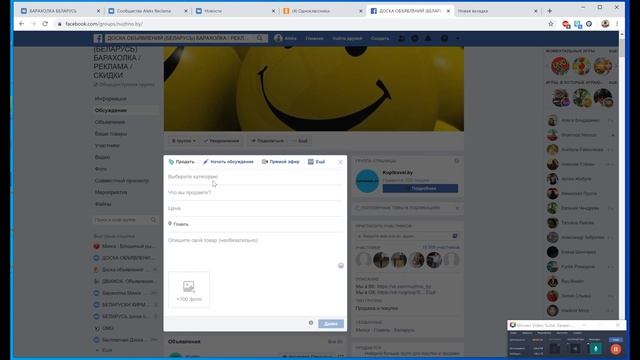The image size is (640, 360).
Task: Open Мероприятия in group sidebar
Action: tap(111, 192)
